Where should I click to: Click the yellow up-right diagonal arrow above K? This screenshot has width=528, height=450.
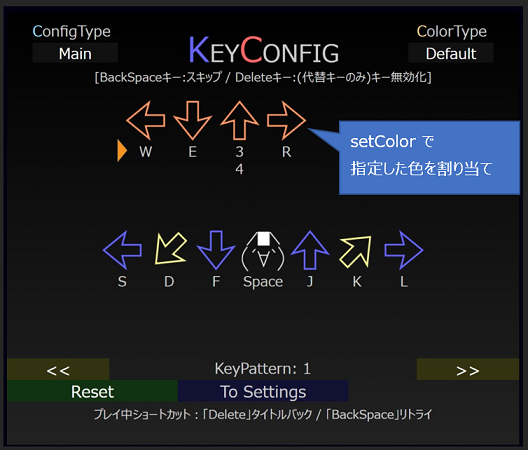coord(357,251)
